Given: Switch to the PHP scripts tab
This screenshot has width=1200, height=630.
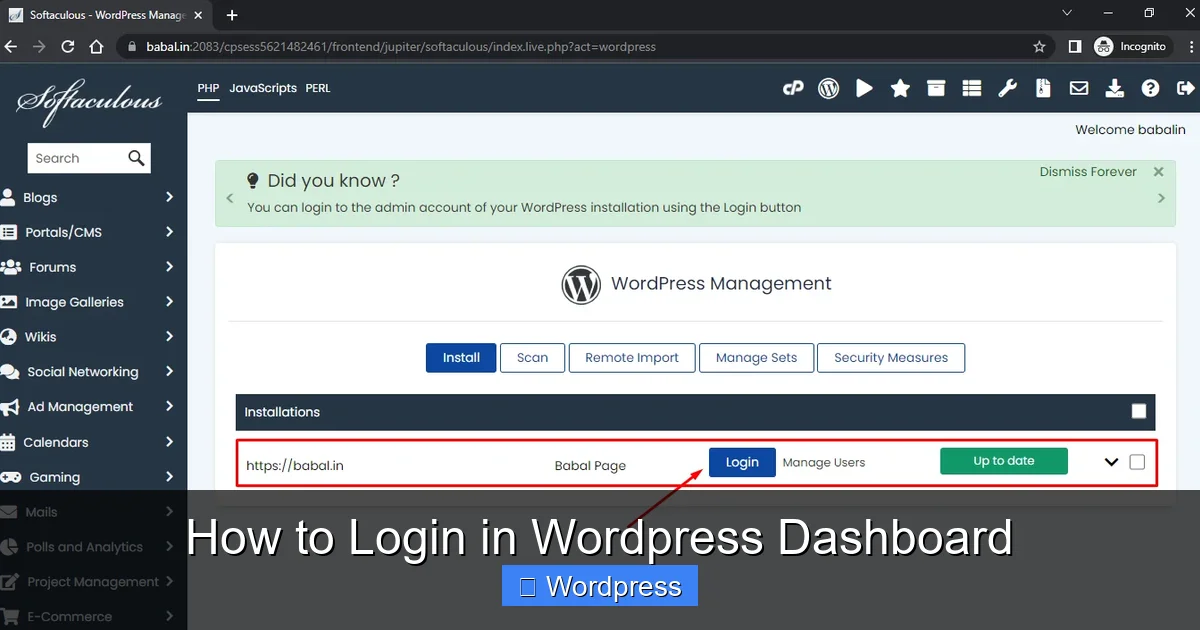Looking at the screenshot, I should pos(208,88).
